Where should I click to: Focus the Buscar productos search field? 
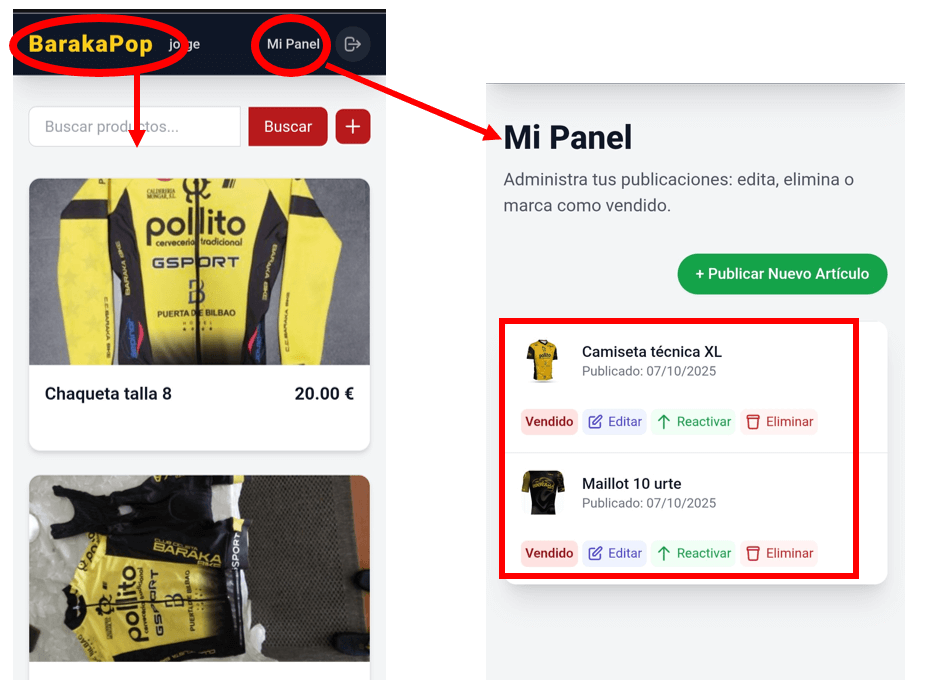pyautogui.click(x=135, y=127)
